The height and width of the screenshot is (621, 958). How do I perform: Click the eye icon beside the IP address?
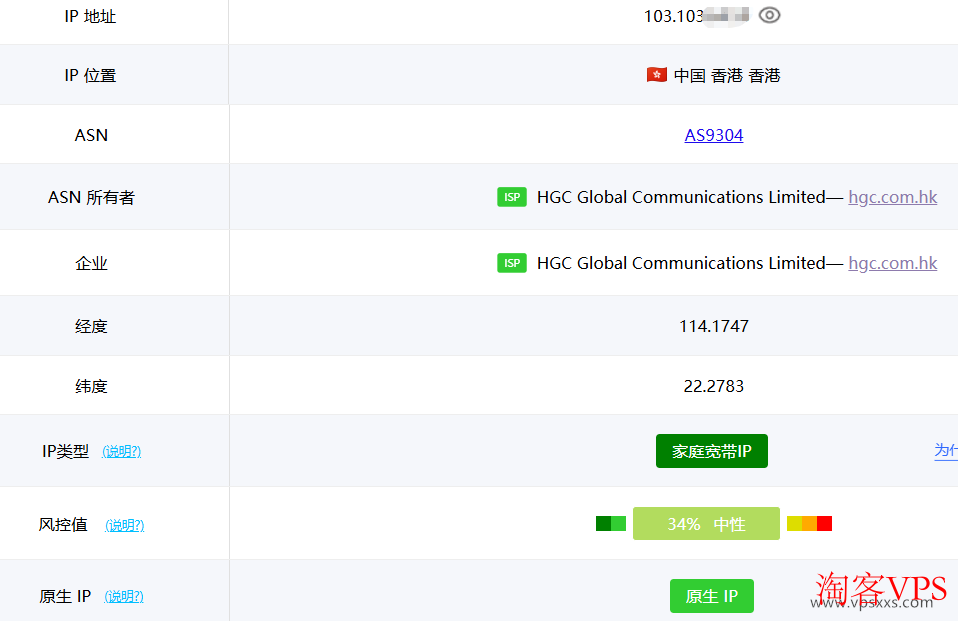(x=767, y=15)
